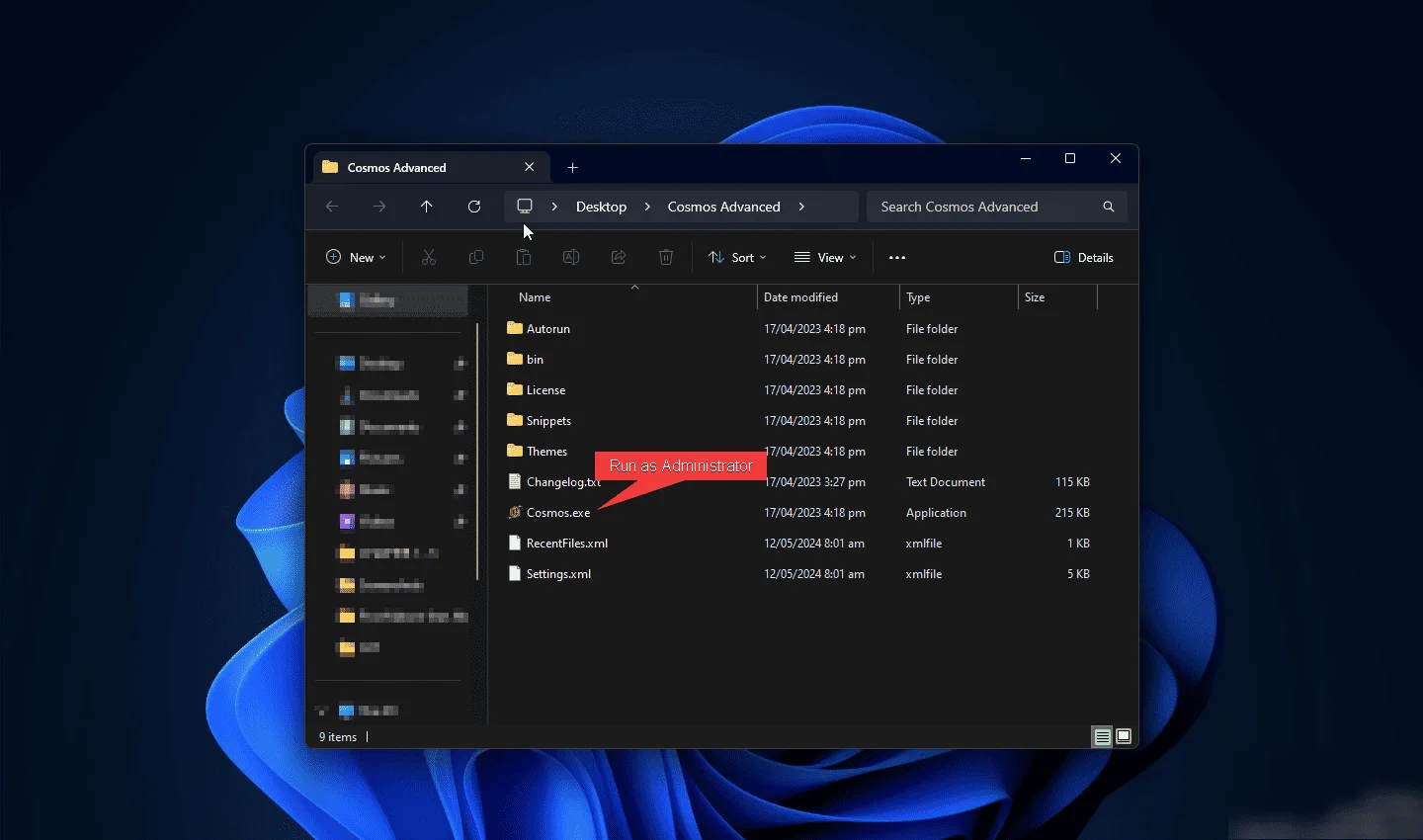Click the date modified of bin folder
The image size is (1423, 840).
tap(814, 359)
